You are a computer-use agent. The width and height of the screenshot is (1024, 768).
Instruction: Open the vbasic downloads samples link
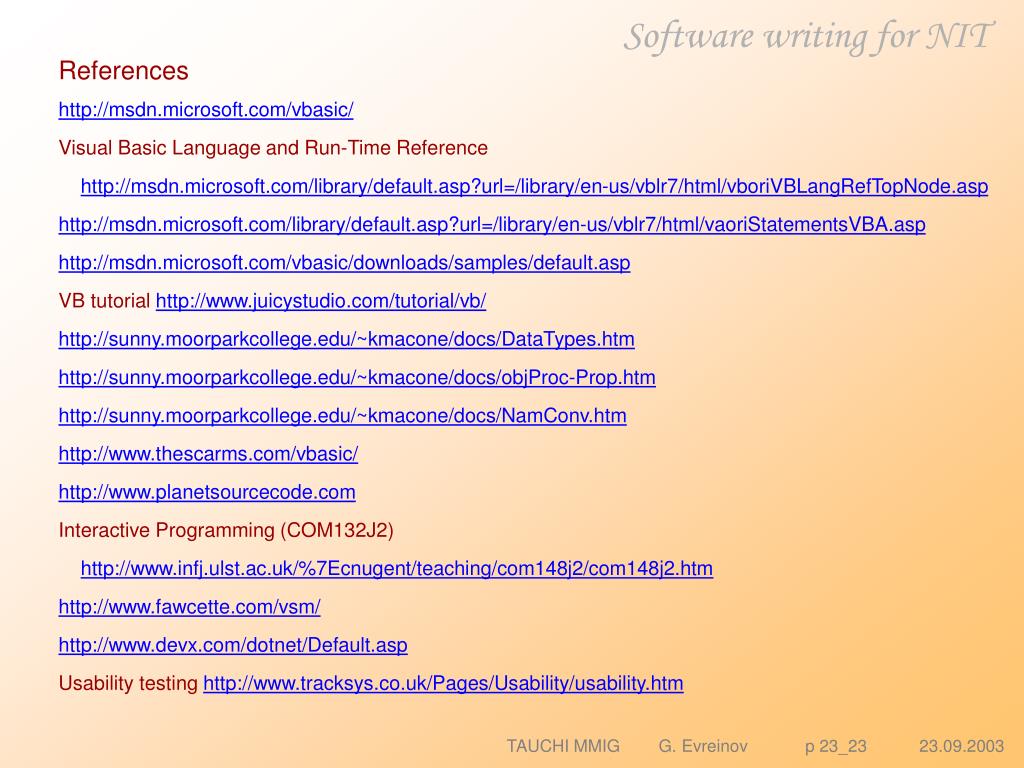click(x=344, y=263)
